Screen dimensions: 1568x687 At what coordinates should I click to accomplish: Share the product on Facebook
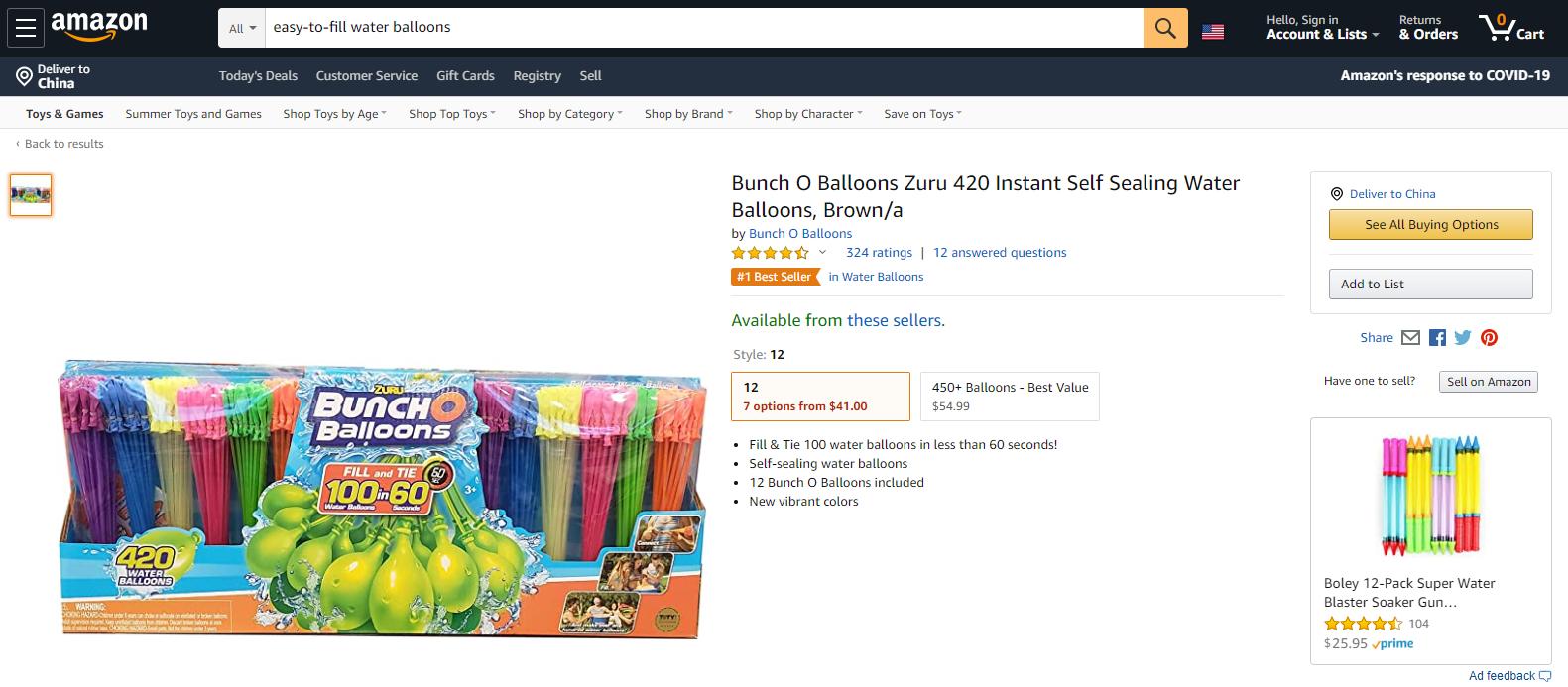[x=1436, y=337]
